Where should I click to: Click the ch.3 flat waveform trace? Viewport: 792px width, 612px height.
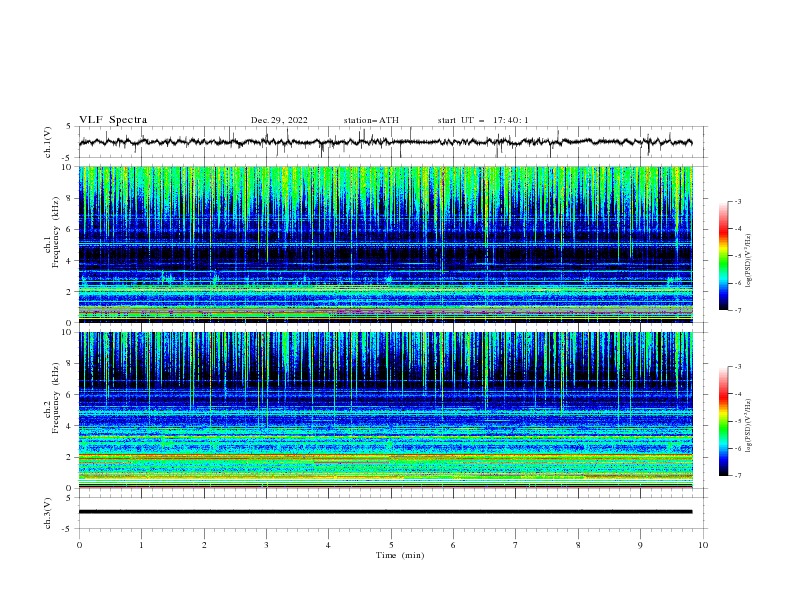385,512
